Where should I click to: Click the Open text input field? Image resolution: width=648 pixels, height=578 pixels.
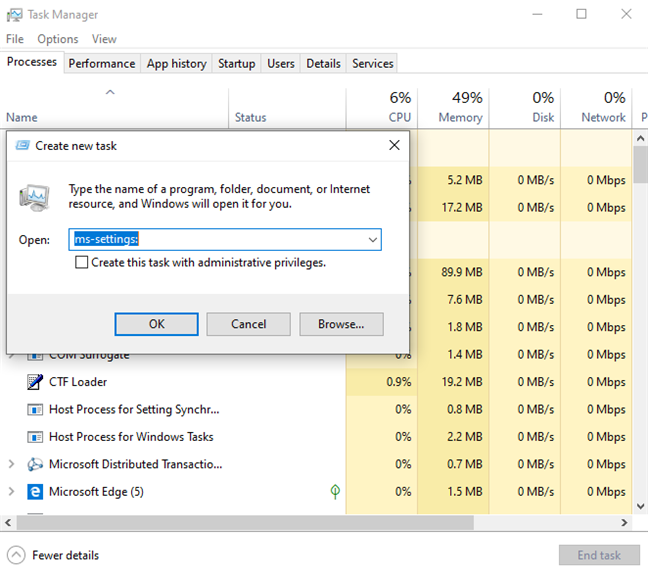pyautogui.click(x=218, y=240)
